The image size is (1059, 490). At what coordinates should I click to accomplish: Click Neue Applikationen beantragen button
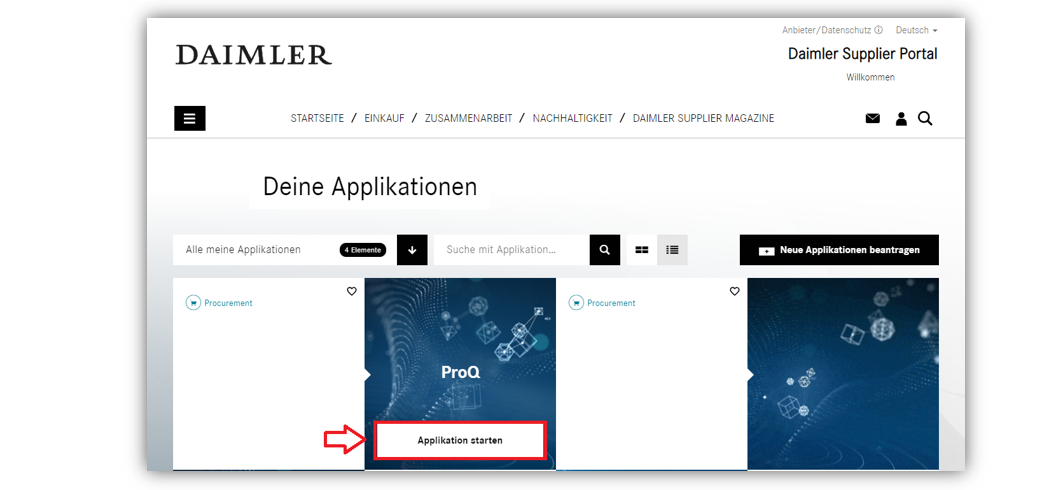839,250
